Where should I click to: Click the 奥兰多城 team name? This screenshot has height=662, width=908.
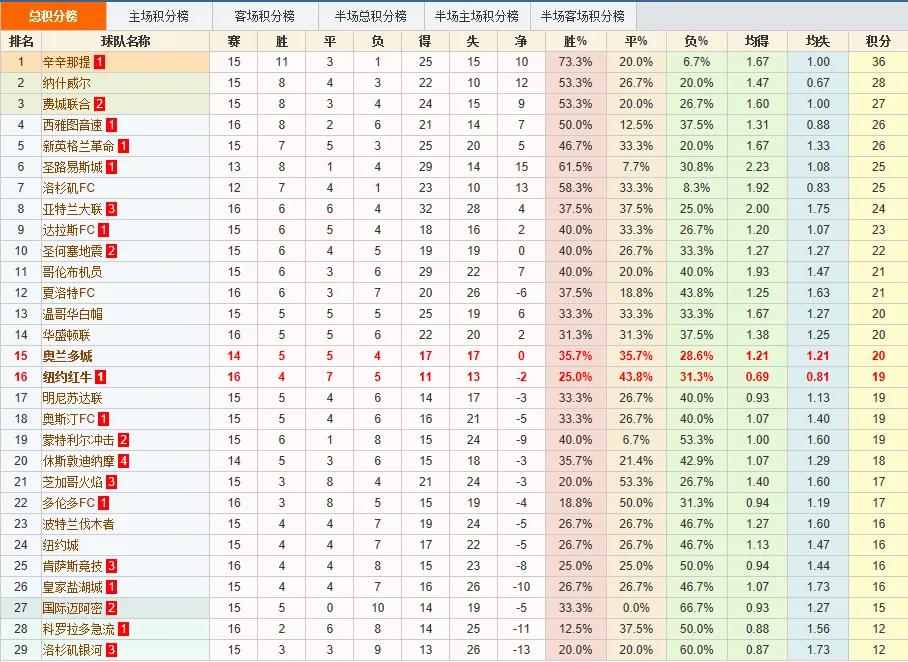(67, 356)
